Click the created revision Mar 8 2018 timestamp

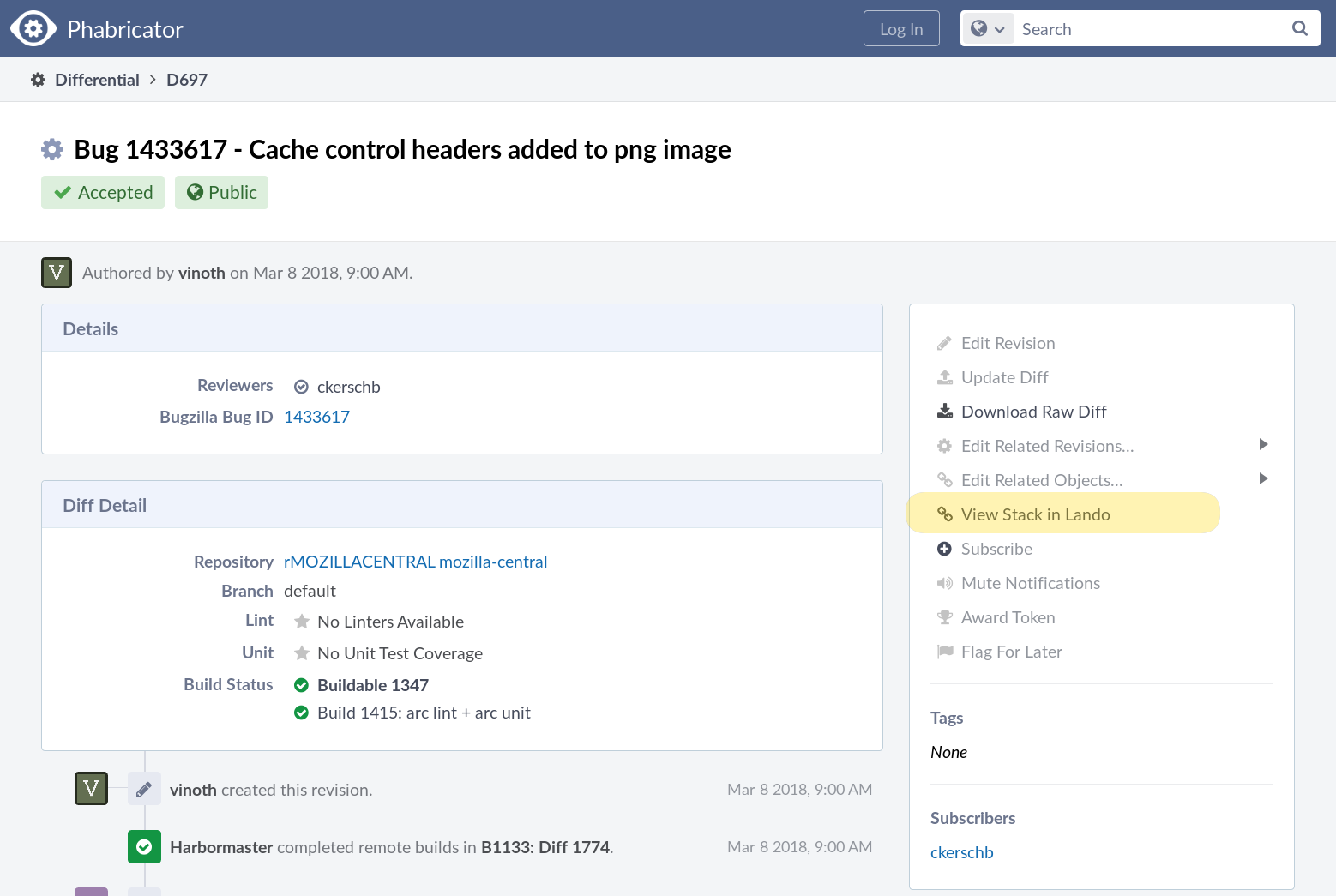(799, 789)
